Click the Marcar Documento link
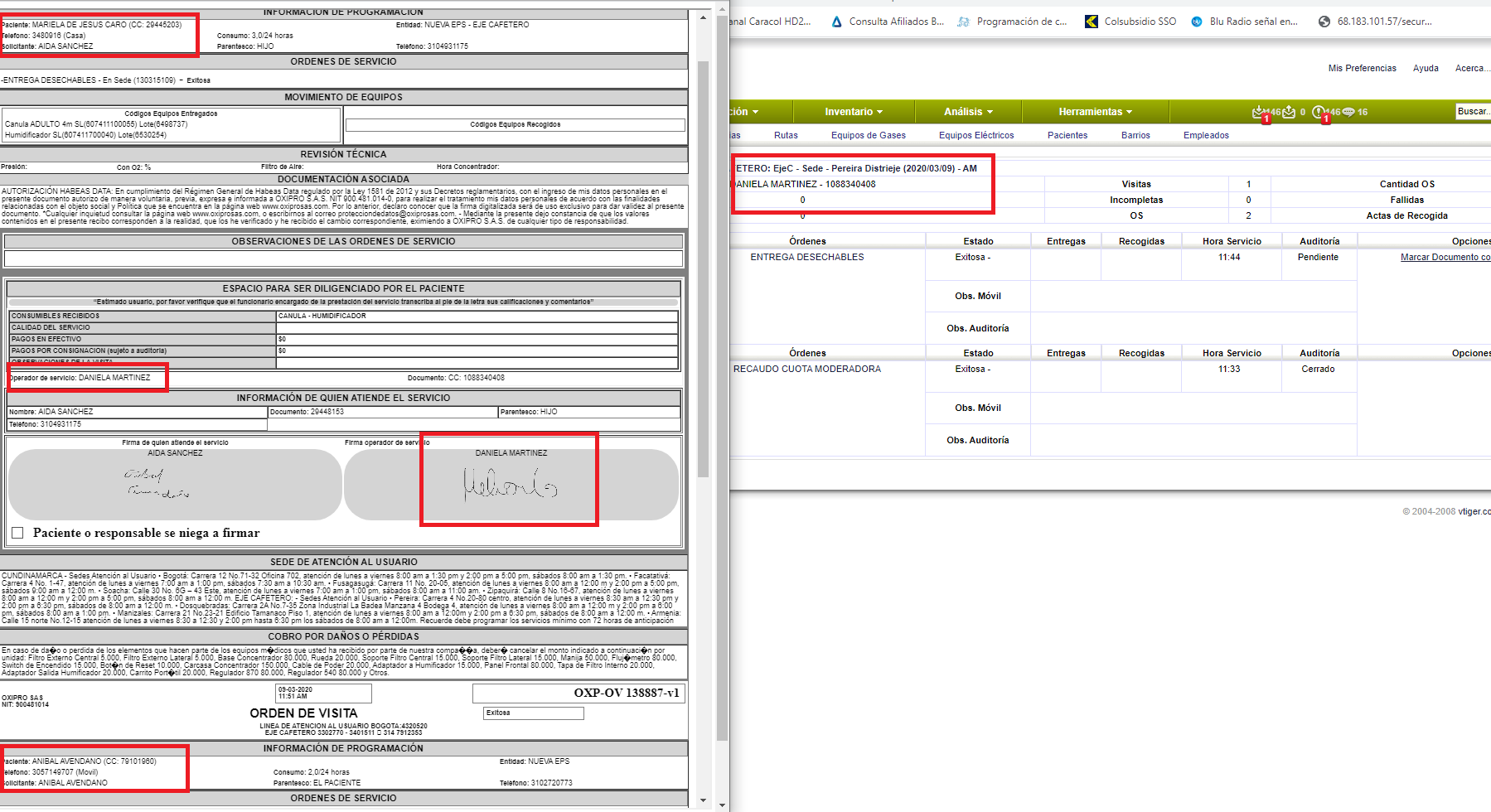This screenshot has height=812, width=1491. pos(1445,257)
